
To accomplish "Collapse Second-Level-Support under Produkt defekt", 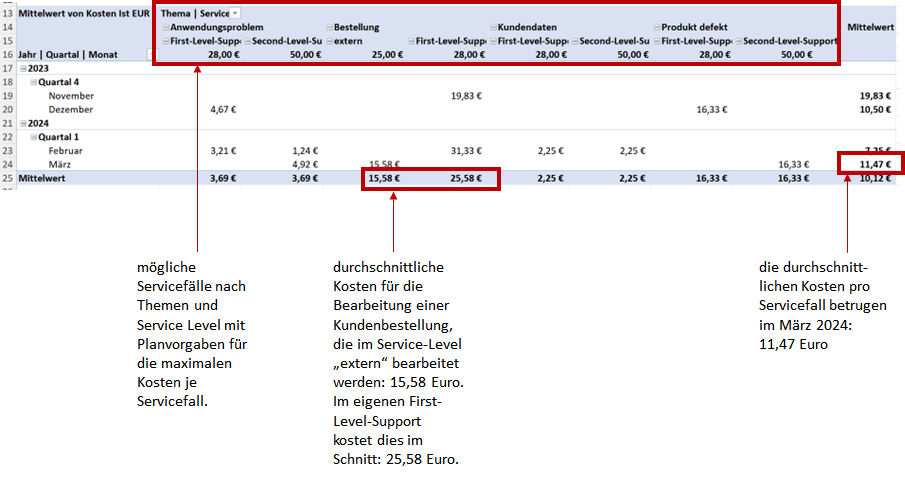I will 739,41.
